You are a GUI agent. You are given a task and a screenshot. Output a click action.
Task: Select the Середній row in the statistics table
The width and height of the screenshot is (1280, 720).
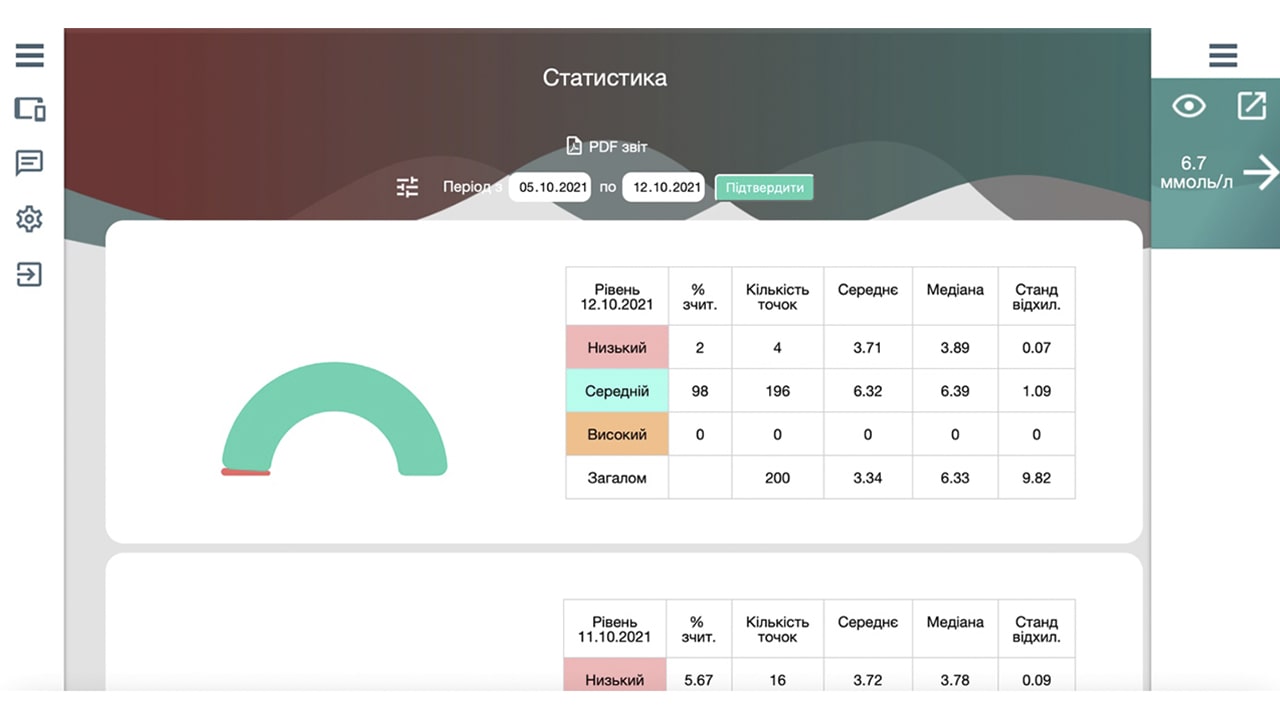point(616,391)
